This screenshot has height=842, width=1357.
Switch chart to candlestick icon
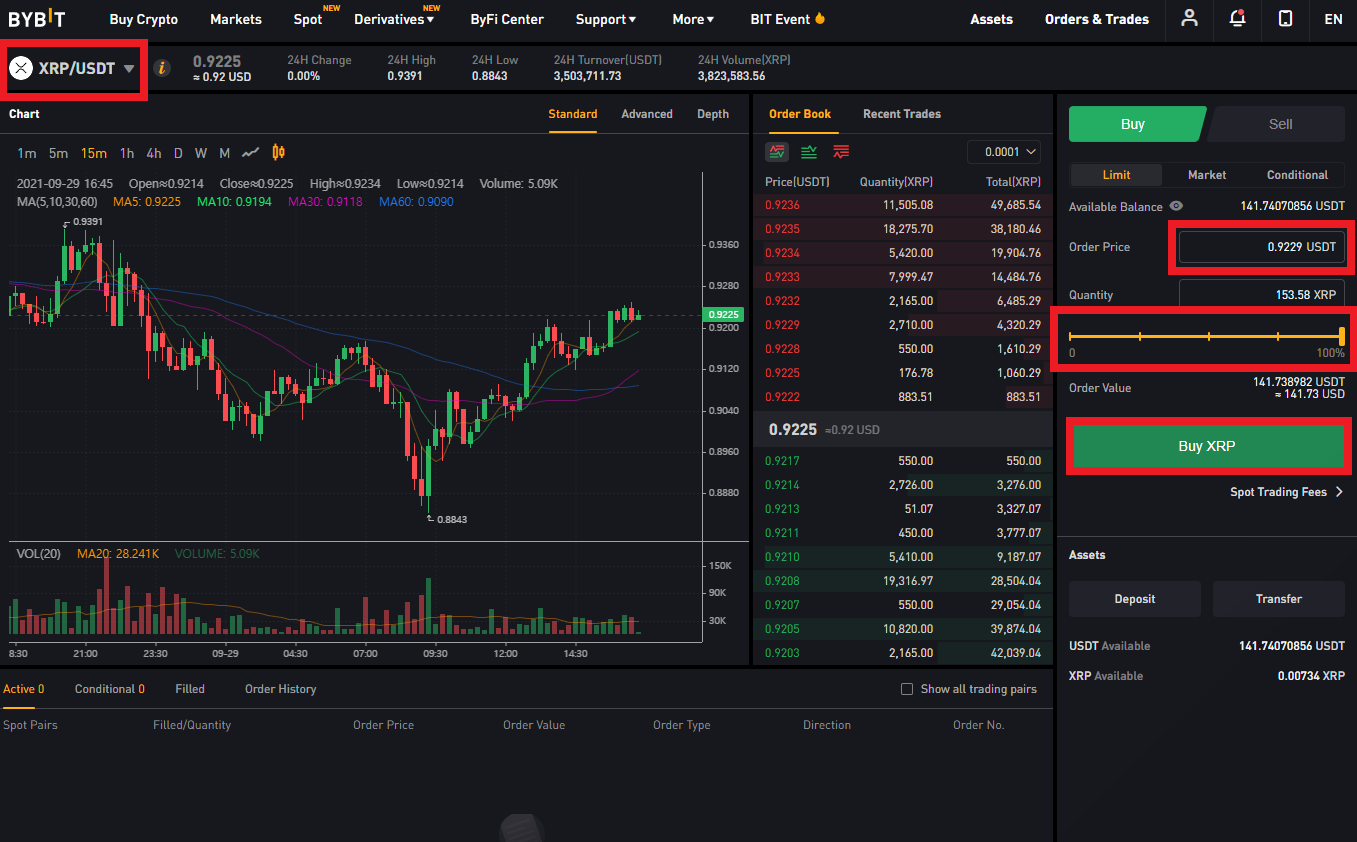point(279,153)
